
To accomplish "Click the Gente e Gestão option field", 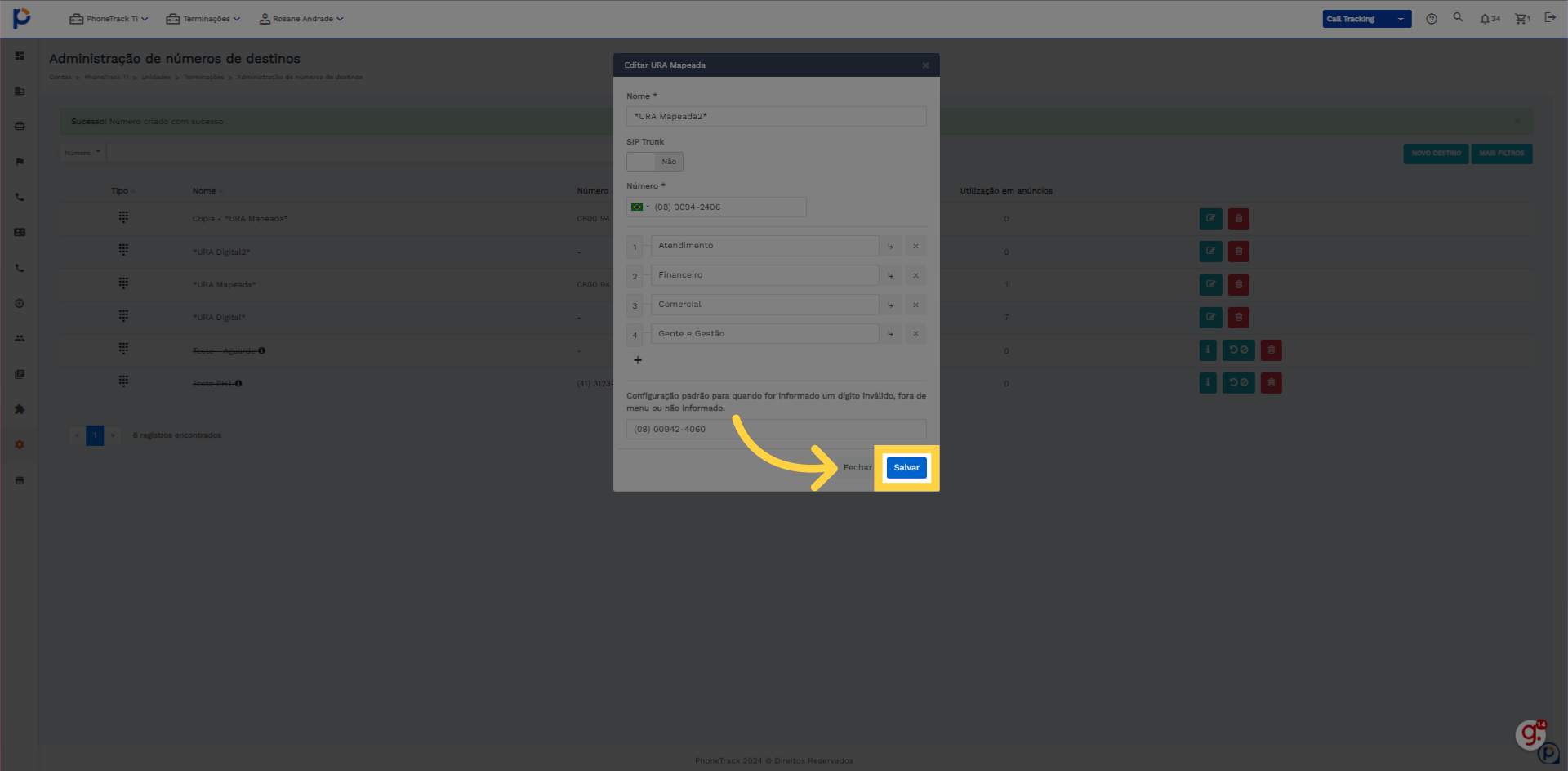I will click(x=764, y=334).
